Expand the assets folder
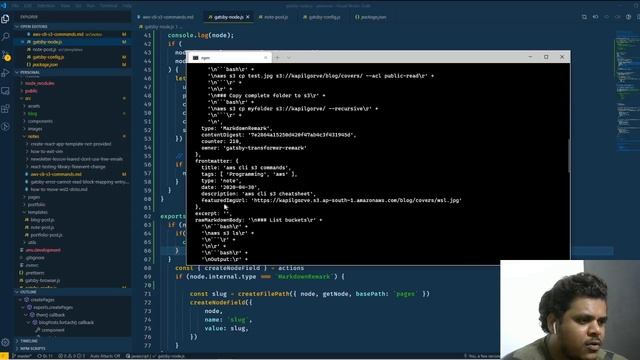 coord(34,106)
